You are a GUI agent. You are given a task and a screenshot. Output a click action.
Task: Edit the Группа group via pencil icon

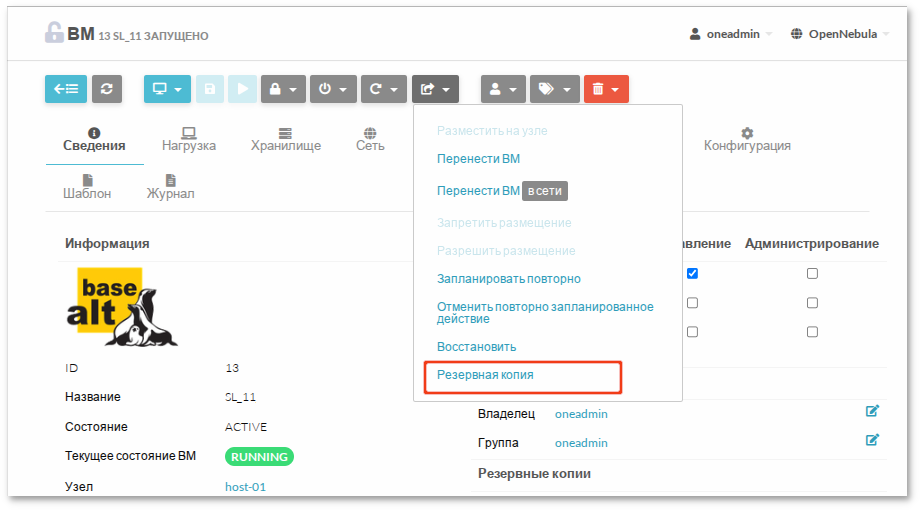(872, 440)
